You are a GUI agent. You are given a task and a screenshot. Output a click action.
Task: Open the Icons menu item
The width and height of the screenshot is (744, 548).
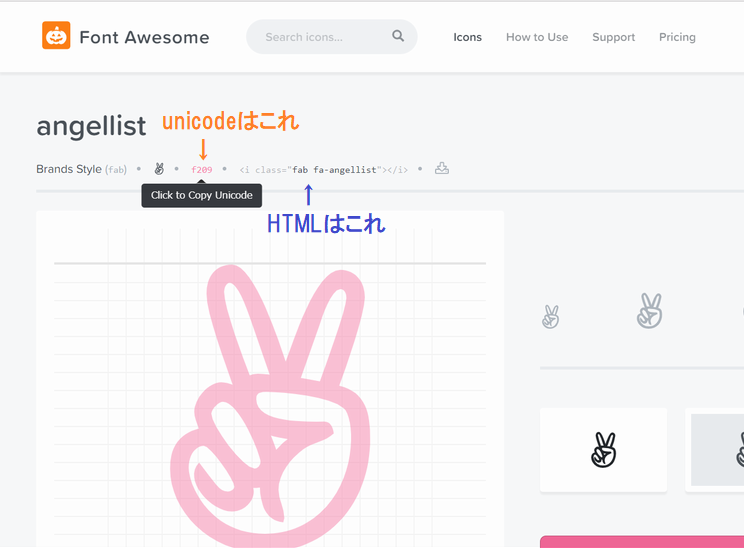pos(467,37)
